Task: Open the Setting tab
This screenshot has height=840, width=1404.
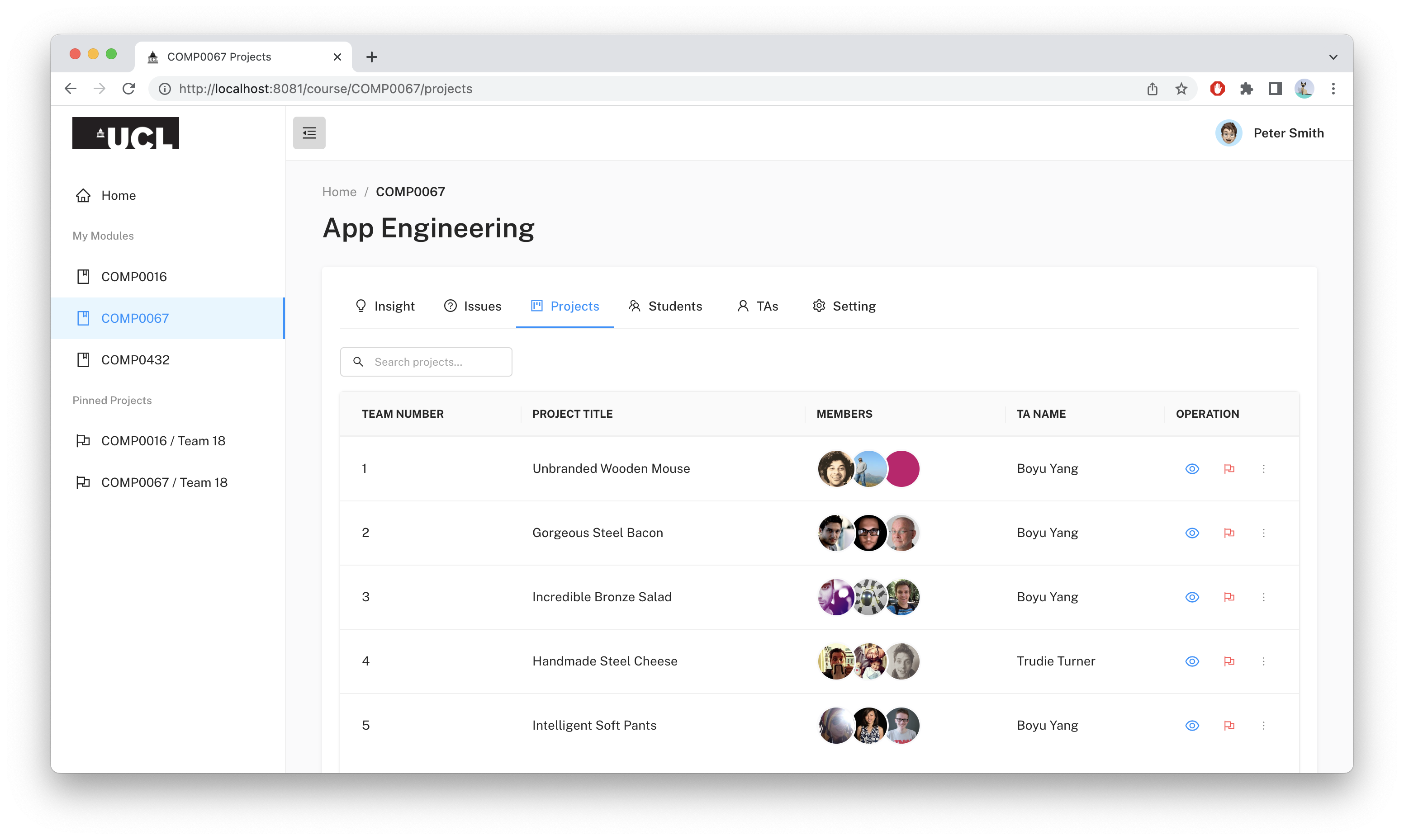Action: 844,306
